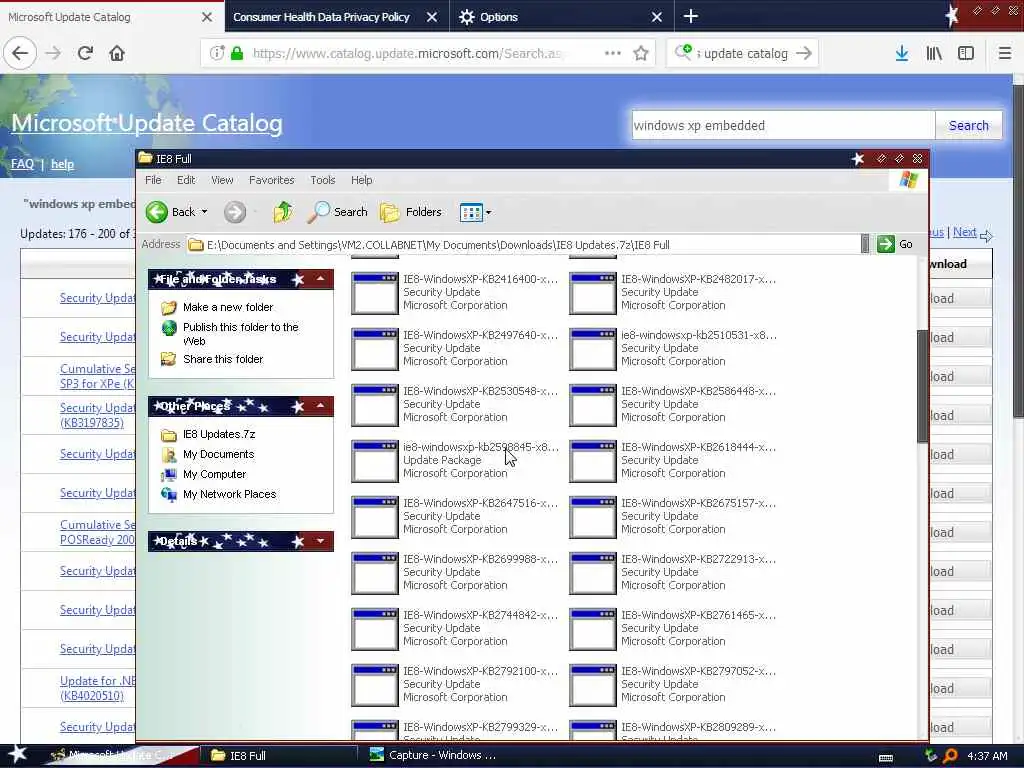Select ie8-windowsxp-kb2510531 file icon
The width and height of the screenshot is (1024, 768).
pos(593,349)
